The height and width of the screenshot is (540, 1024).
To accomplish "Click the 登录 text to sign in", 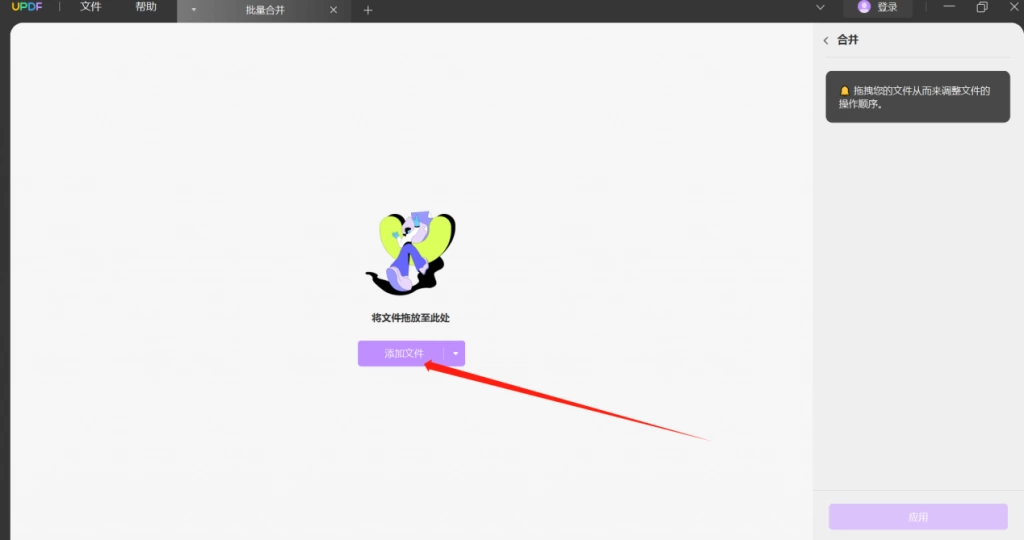I will (887, 7).
